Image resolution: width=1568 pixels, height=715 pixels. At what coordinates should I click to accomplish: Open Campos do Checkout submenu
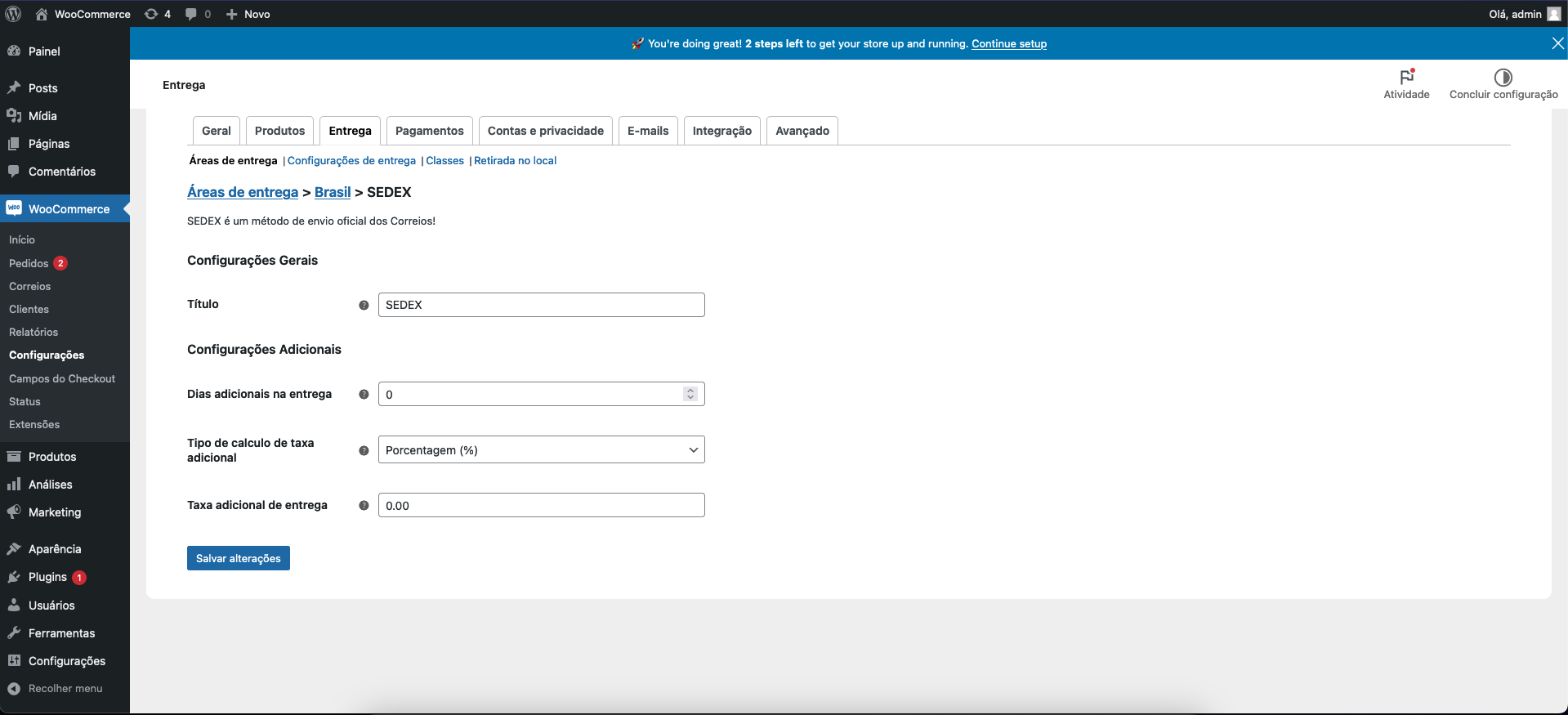pos(62,378)
